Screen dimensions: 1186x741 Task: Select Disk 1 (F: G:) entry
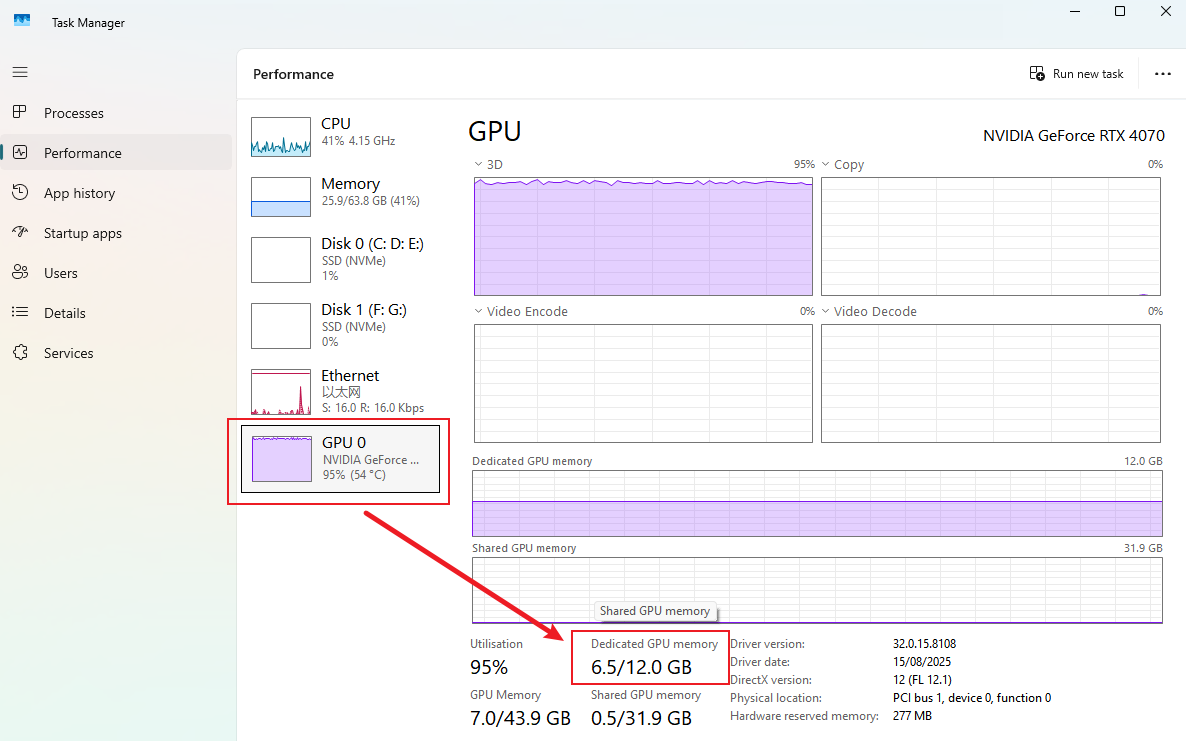point(340,324)
